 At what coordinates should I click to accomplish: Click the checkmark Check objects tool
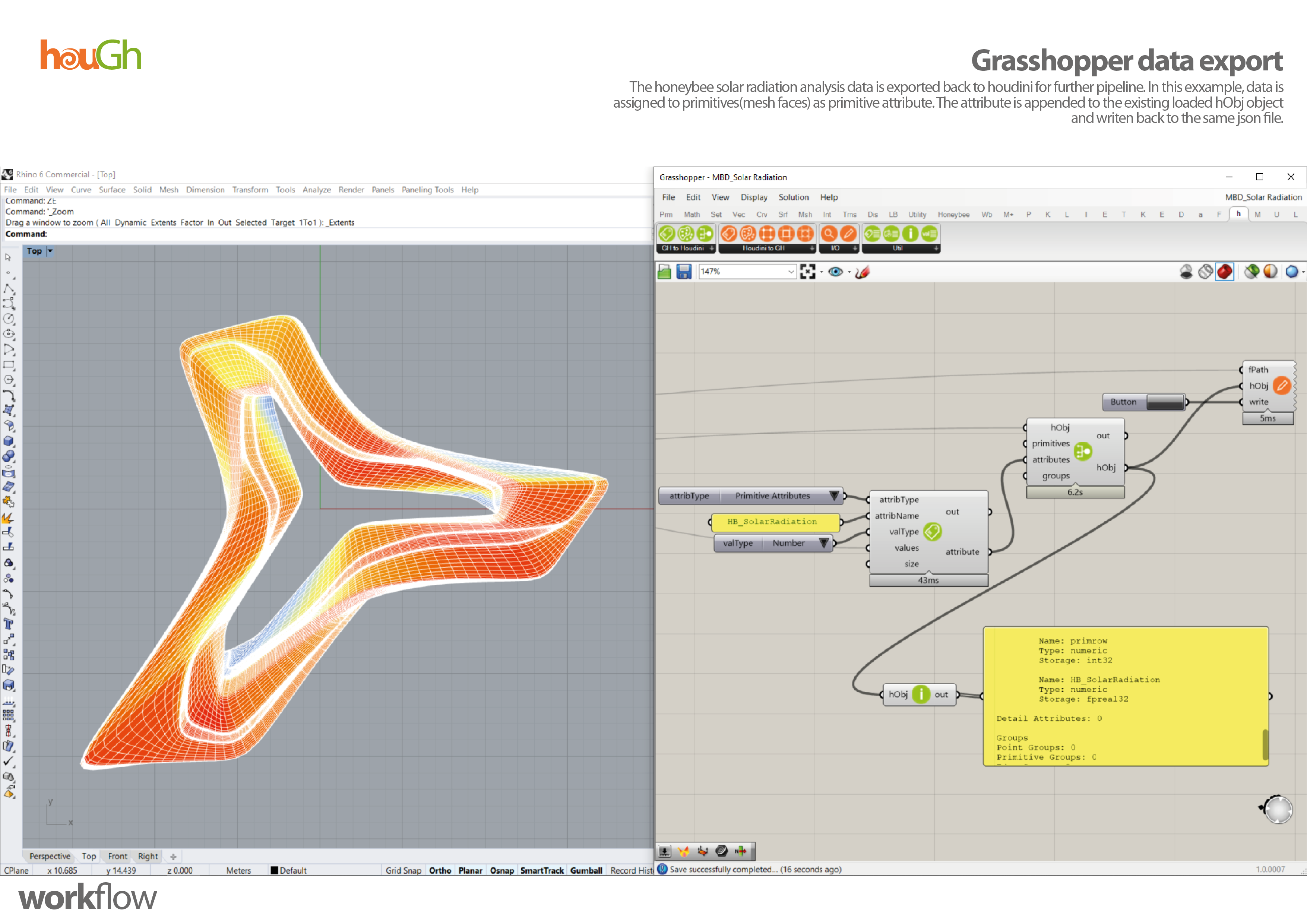tap(9, 761)
